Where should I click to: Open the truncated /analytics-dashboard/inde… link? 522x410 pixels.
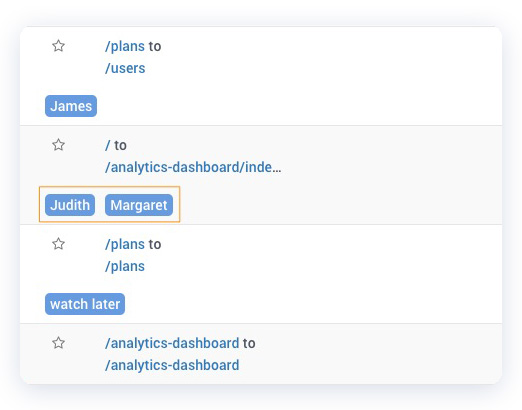click(193, 167)
